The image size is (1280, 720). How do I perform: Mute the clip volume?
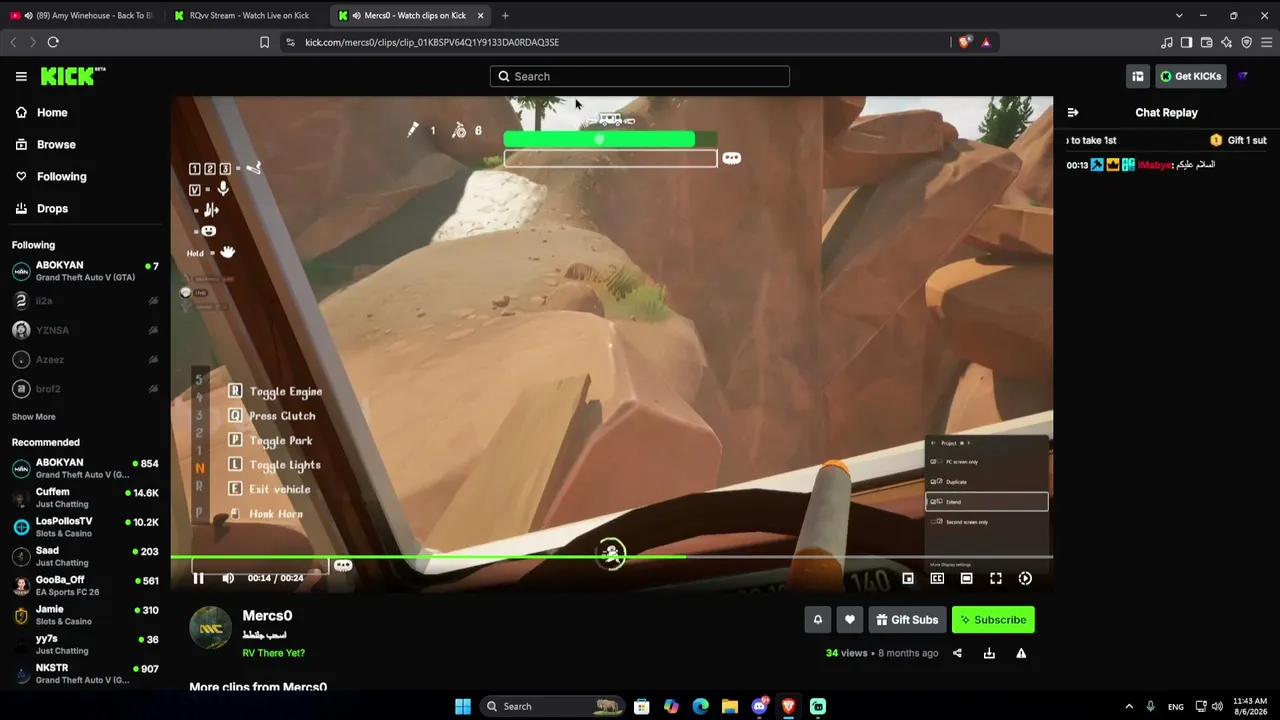(x=228, y=578)
